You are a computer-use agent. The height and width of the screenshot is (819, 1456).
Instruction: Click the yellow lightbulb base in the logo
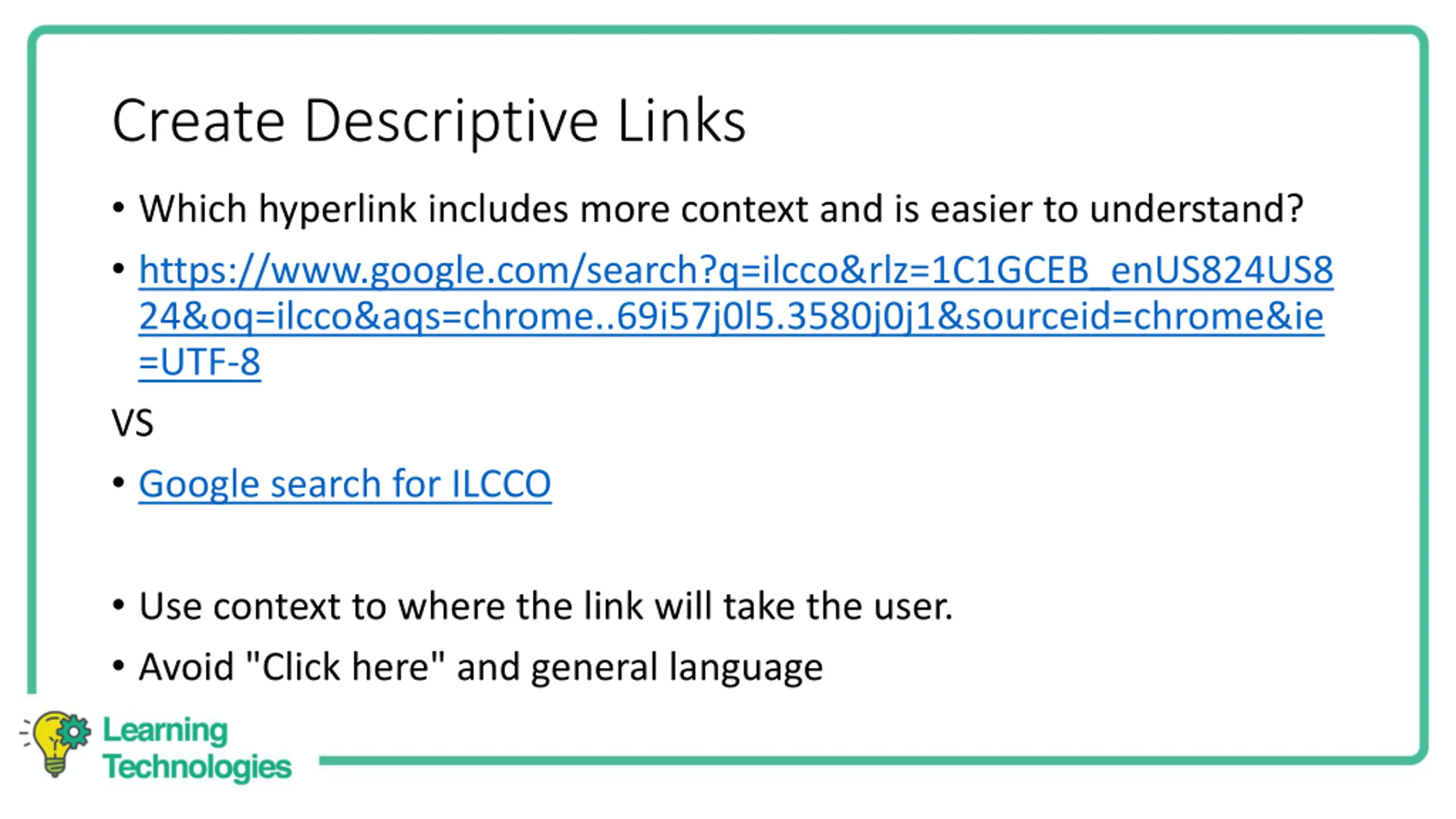55,767
